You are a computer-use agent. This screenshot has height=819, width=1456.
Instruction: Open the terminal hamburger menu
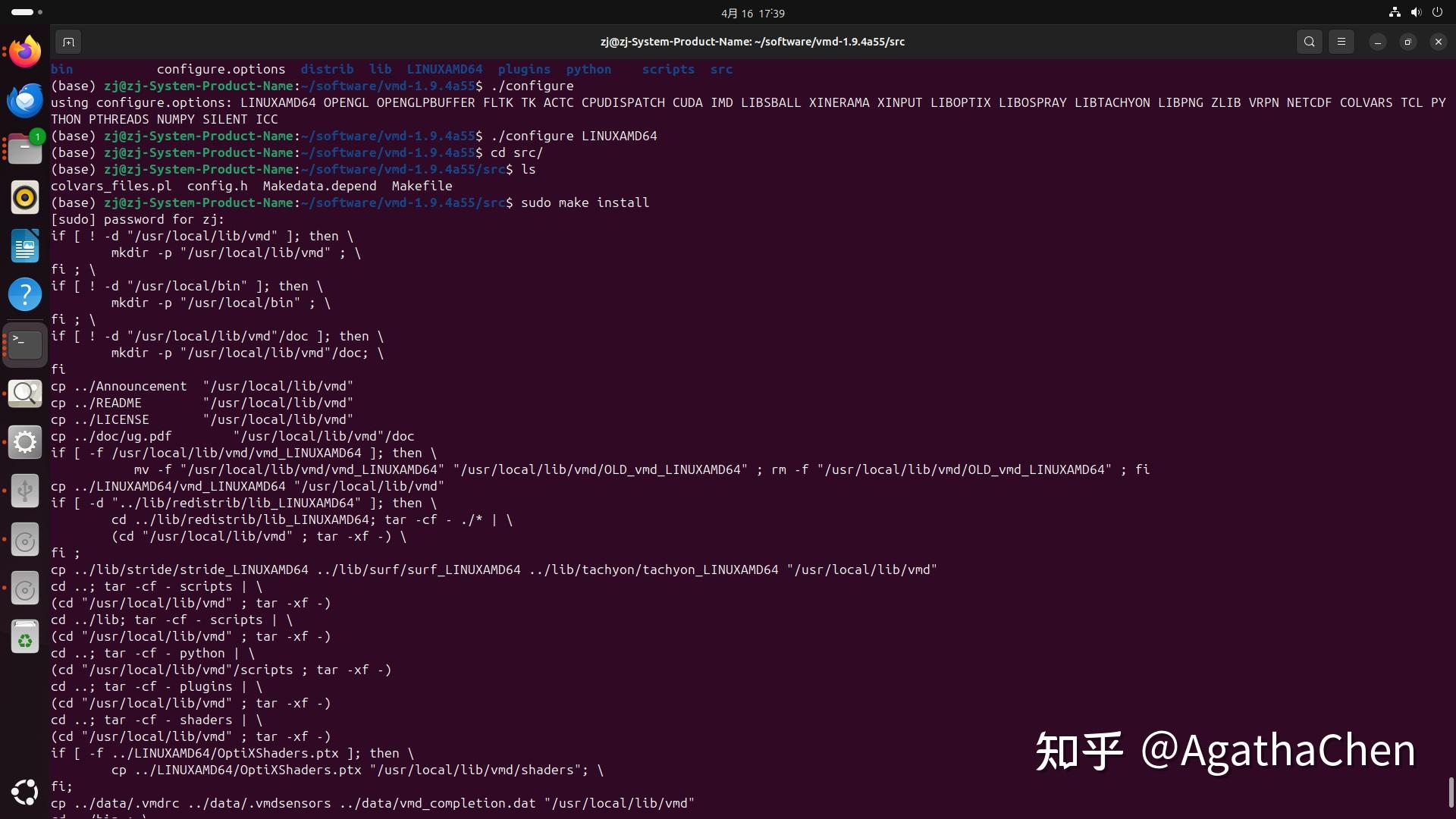pyautogui.click(x=1341, y=42)
